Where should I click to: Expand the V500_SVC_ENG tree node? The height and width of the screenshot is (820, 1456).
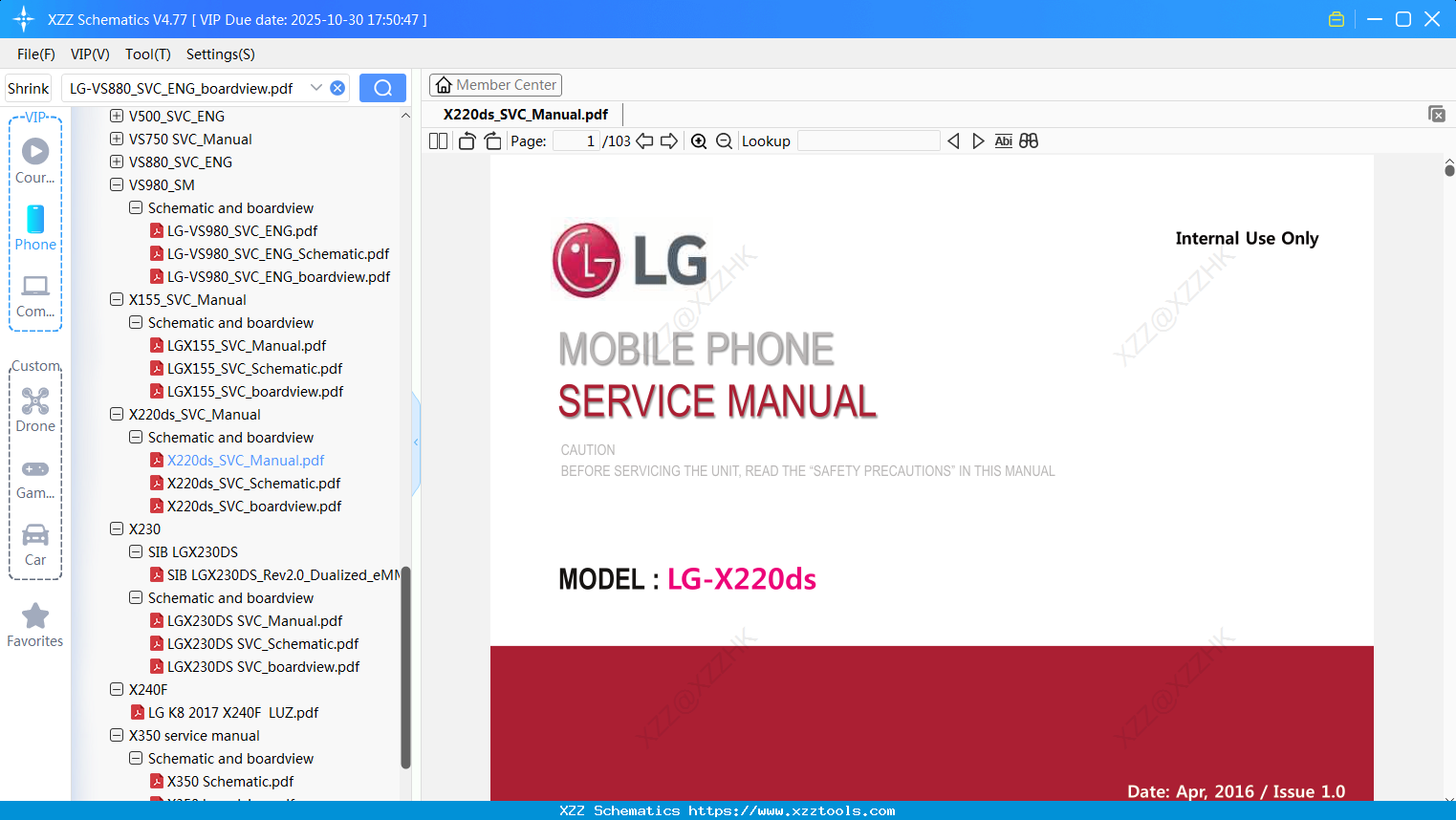pyautogui.click(x=116, y=116)
